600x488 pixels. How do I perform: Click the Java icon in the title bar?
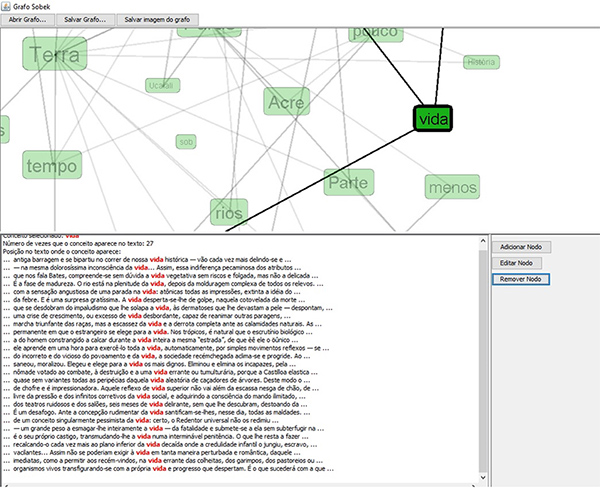(6, 6)
